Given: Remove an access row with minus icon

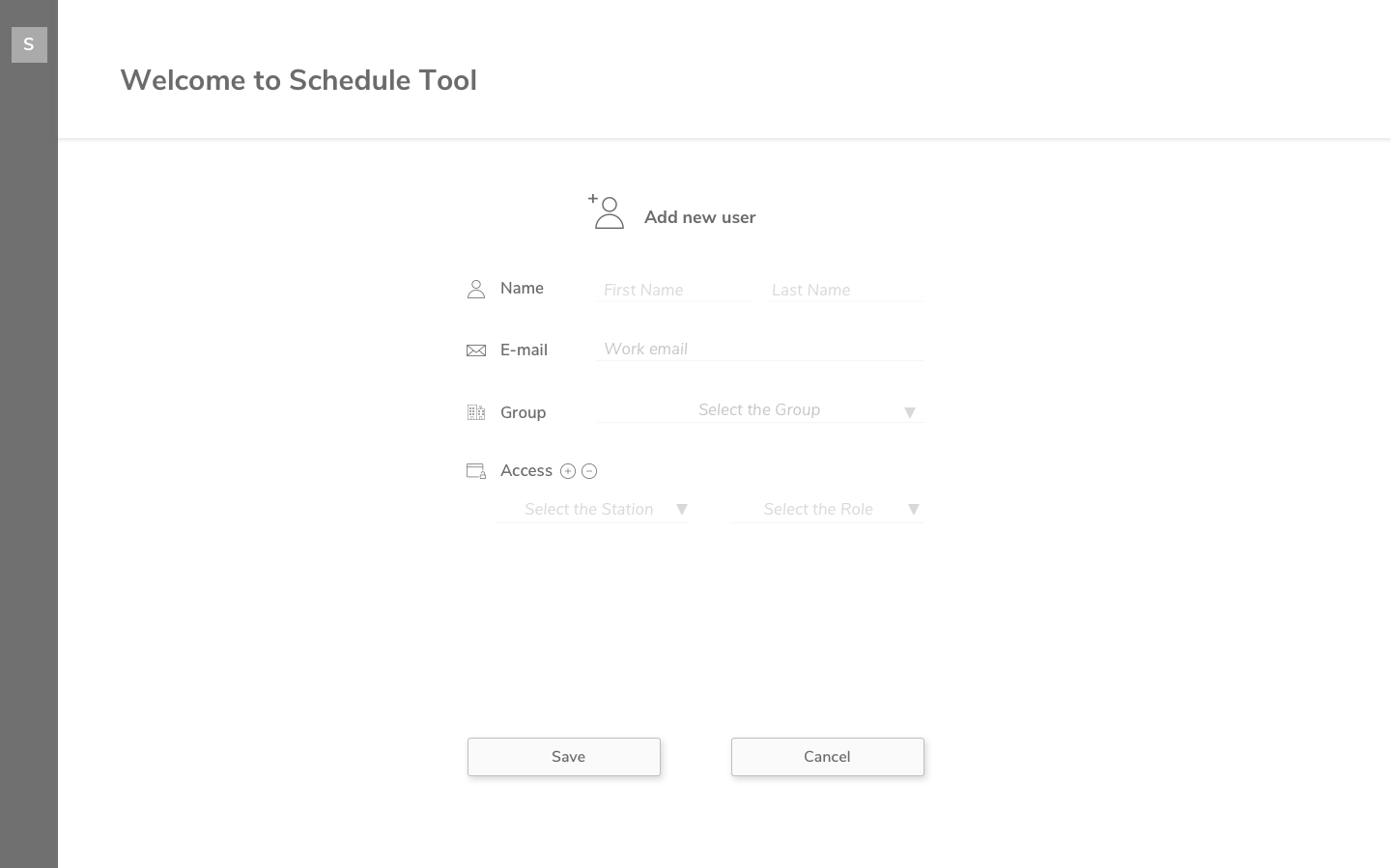Looking at the screenshot, I should [x=589, y=471].
